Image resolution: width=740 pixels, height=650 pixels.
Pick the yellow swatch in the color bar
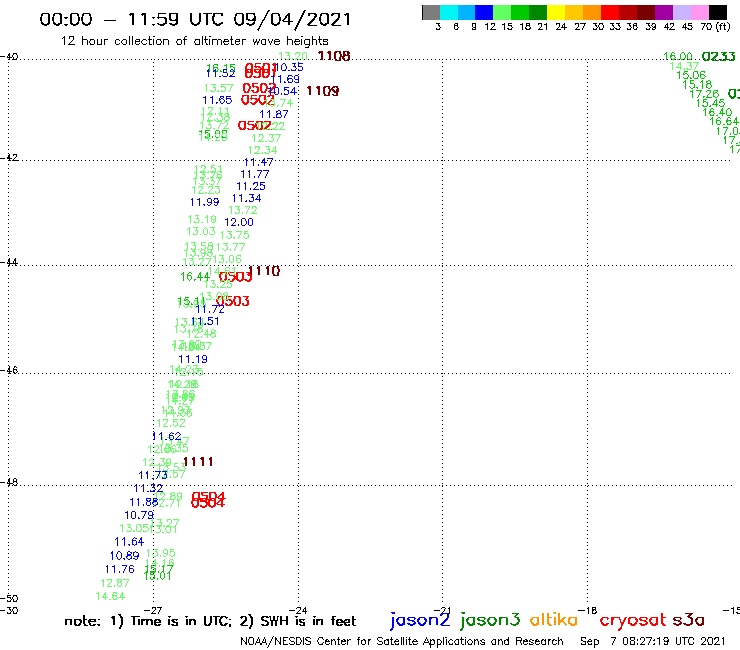point(556,12)
